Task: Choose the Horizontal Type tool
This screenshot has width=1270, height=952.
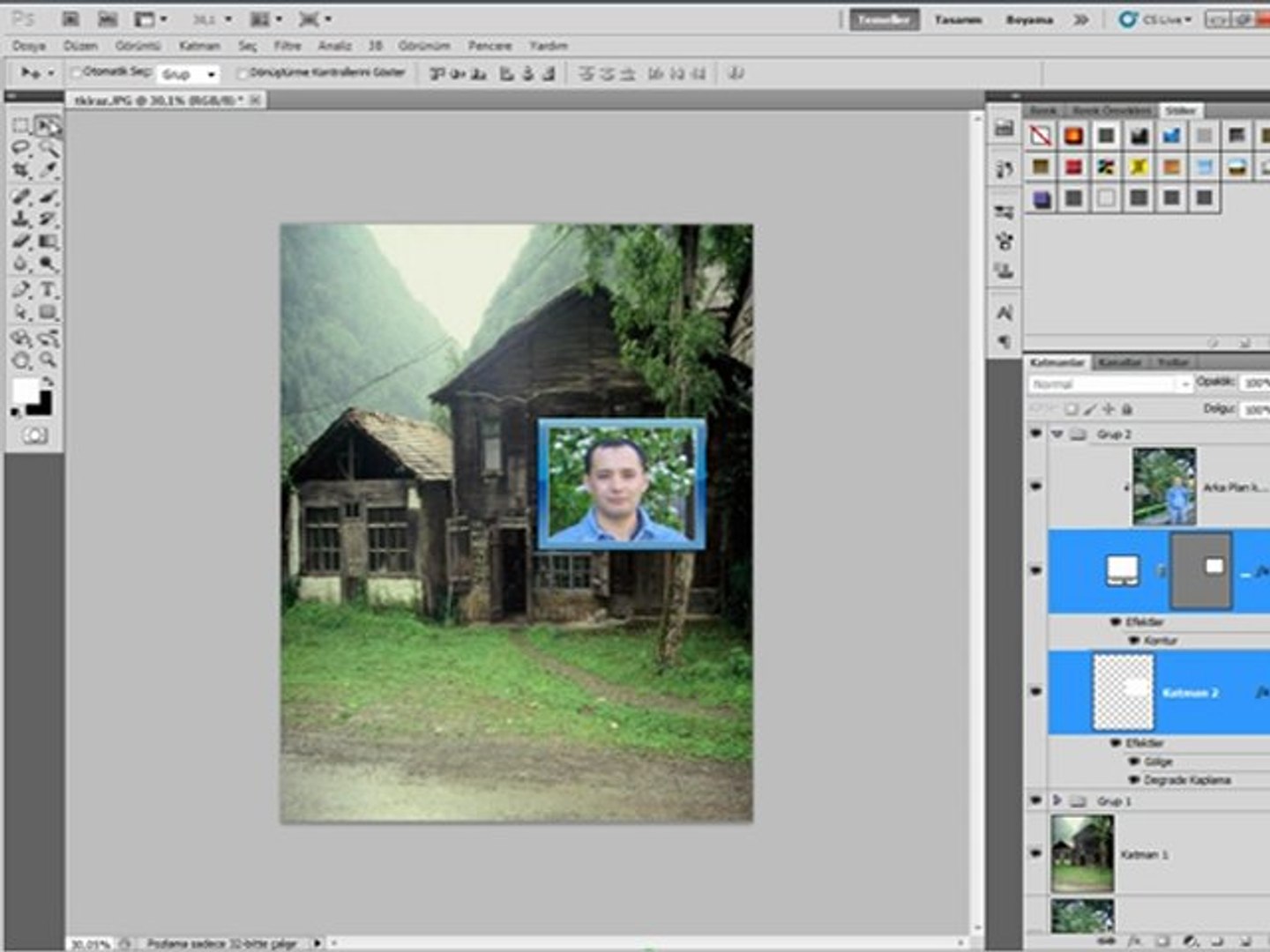Action: pos(48,290)
